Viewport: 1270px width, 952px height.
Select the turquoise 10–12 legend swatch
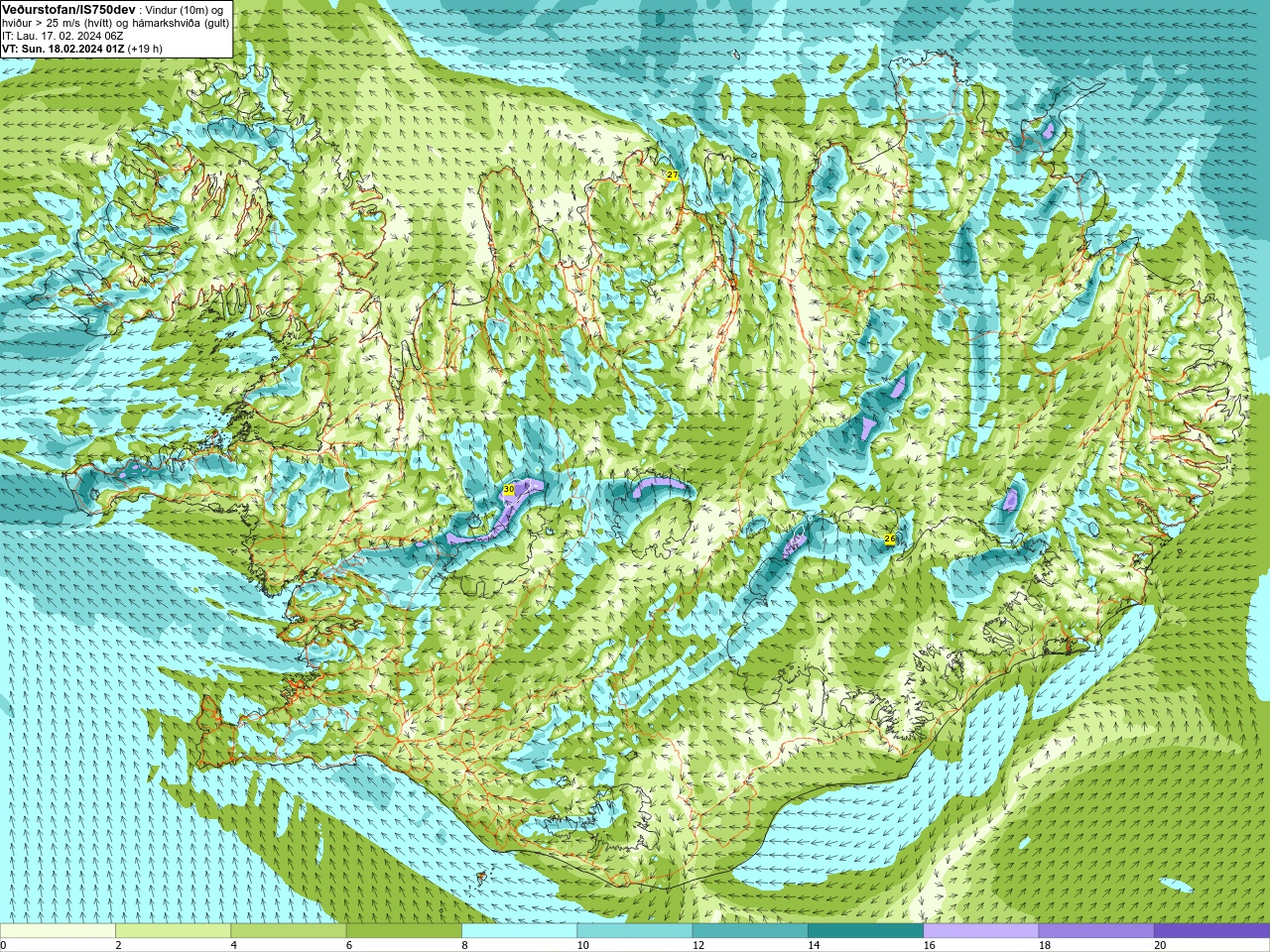634,931
